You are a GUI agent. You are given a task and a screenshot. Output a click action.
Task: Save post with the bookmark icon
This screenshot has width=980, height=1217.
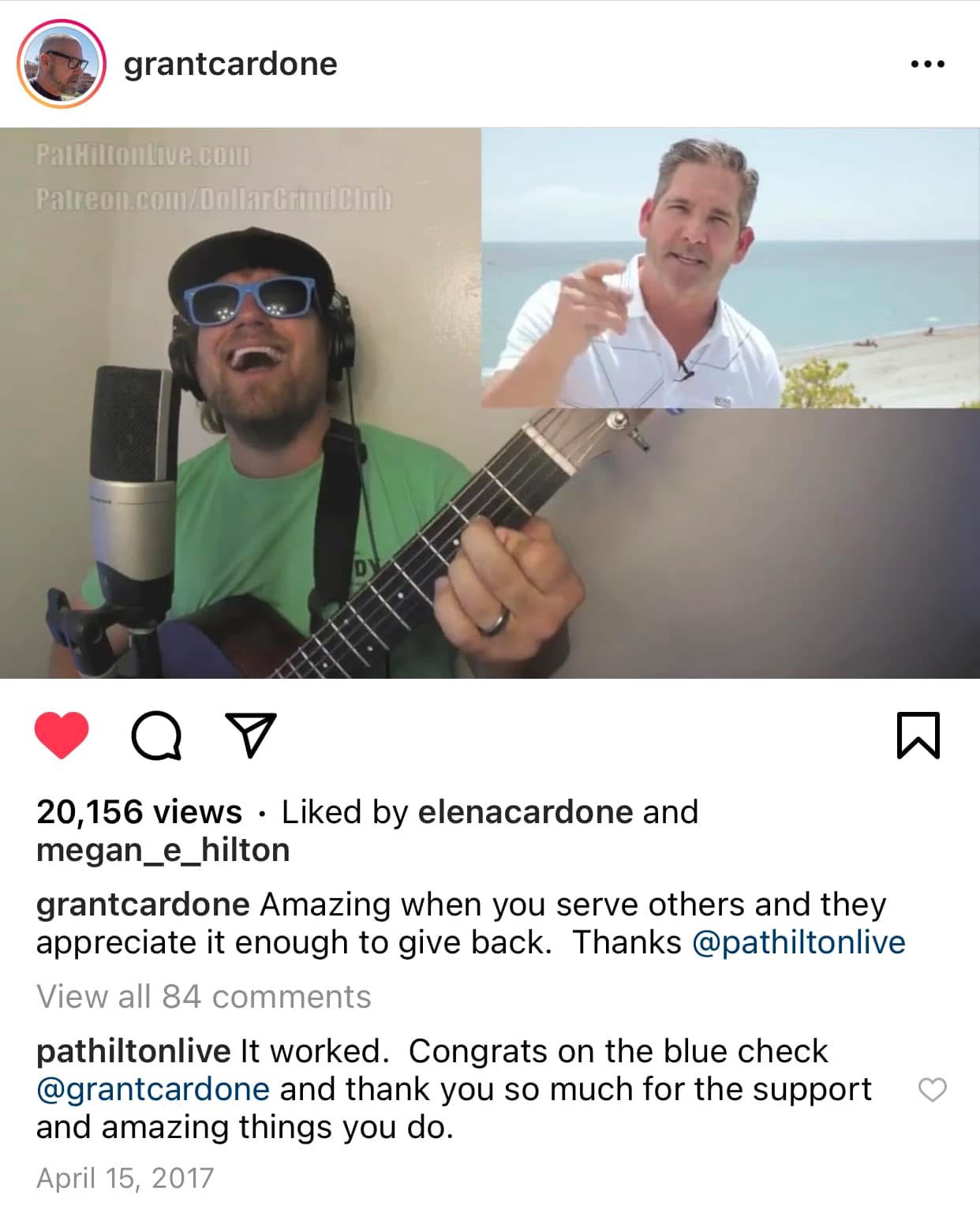[x=918, y=736]
